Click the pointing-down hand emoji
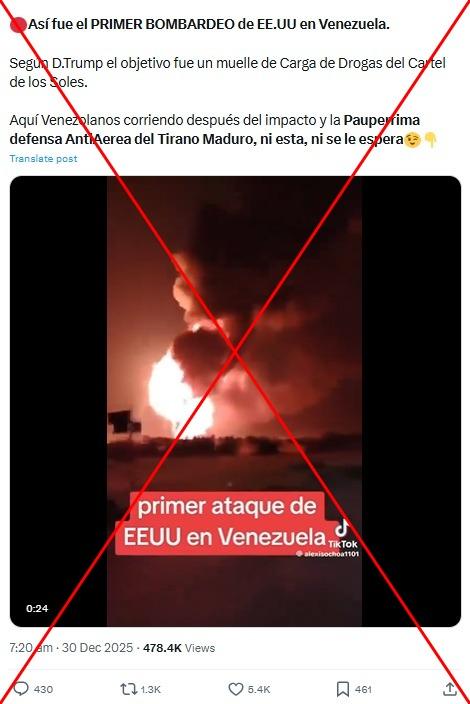The width and height of the screenshot is (470, 704). pos(430,140)
